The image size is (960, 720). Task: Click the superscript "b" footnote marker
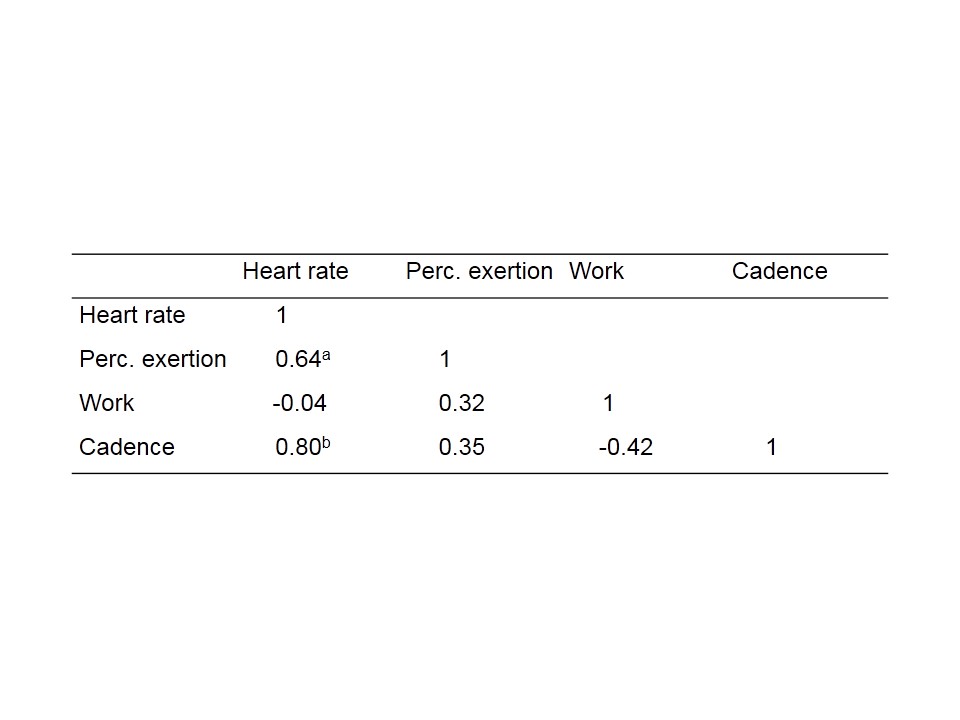pyautogui.click(x=325, y=441)
